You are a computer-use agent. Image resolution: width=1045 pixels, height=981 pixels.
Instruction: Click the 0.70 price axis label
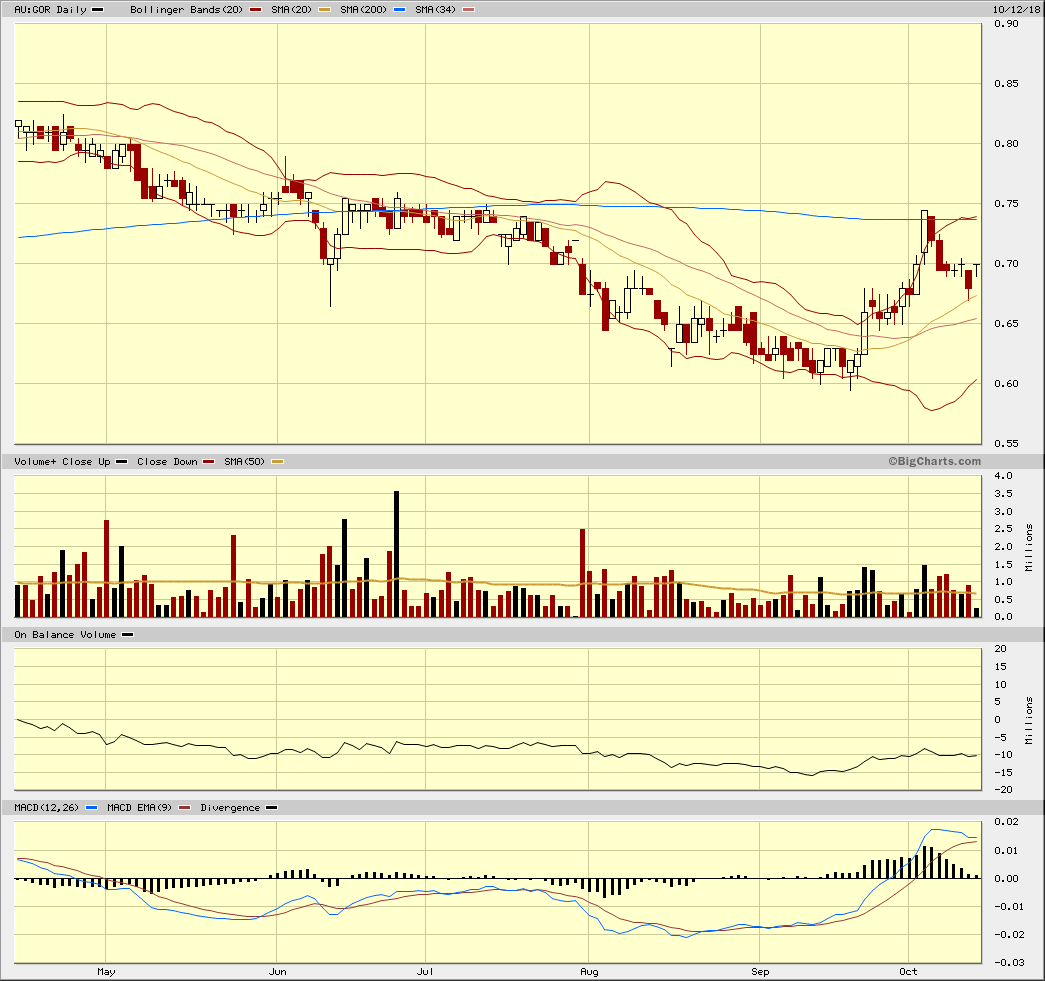click(x=1006, y=263)
